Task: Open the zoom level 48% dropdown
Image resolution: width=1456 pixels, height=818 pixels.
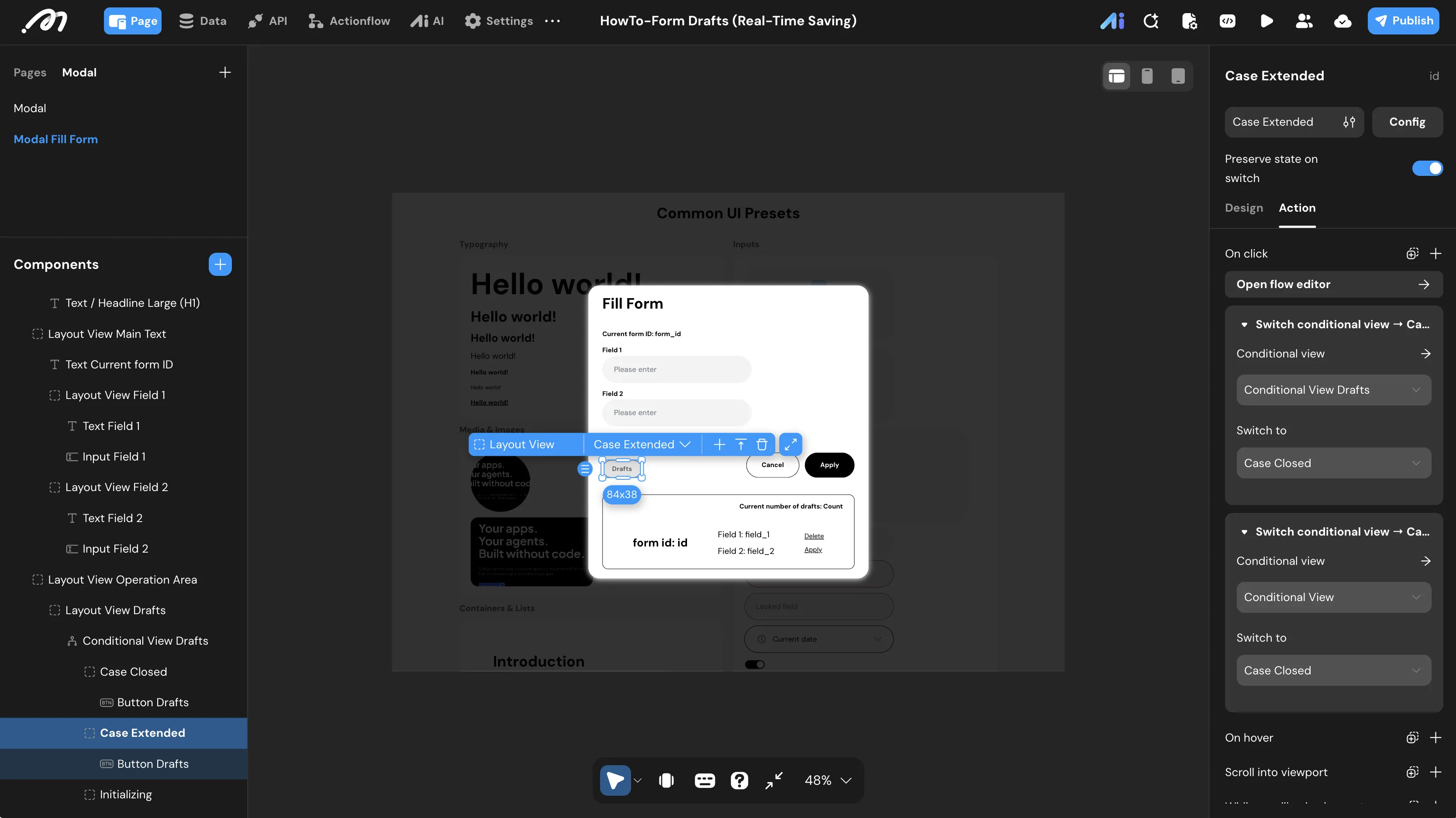Action: (828, 780)
